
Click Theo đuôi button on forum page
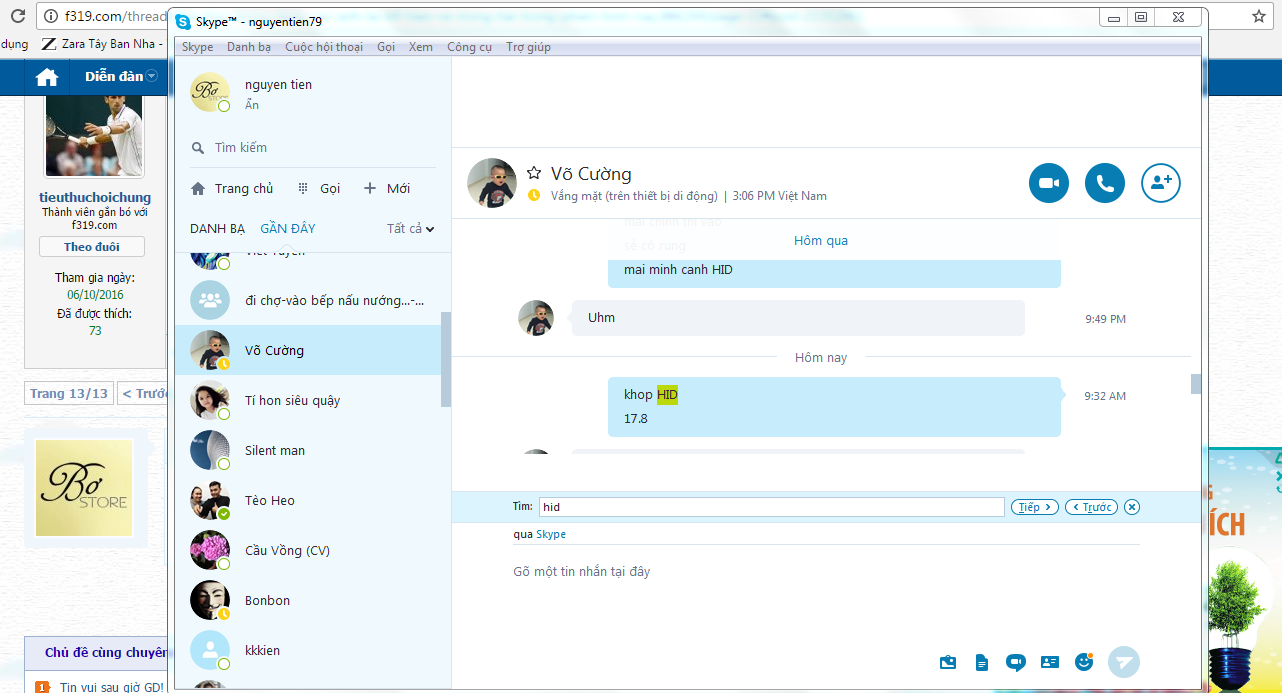92,247
